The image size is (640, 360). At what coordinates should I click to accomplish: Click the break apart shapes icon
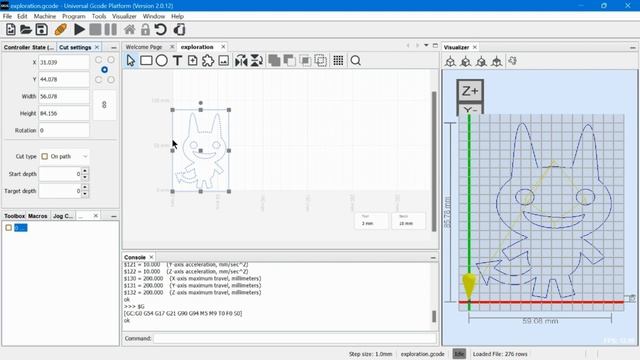click(320, 60)
